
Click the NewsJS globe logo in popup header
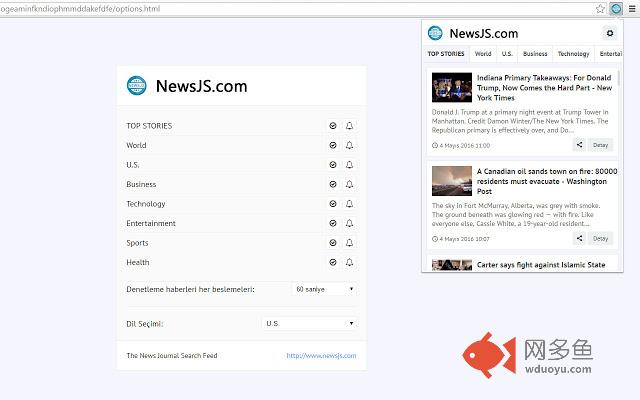pos(435,33)
